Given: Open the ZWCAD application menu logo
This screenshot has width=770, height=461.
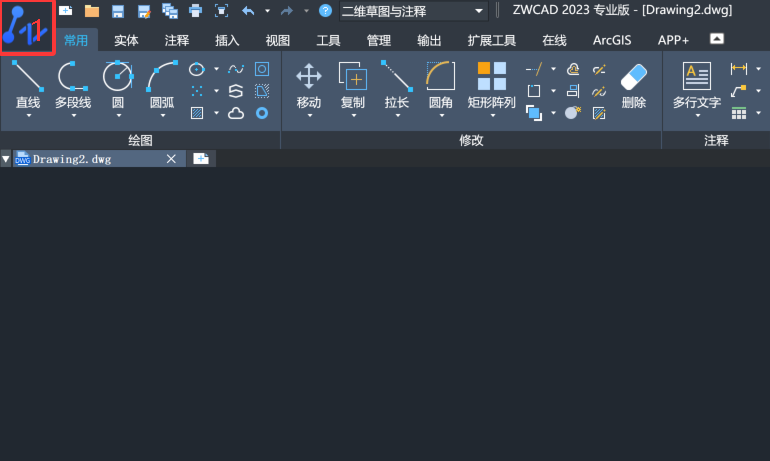Looking at the screenshot, I should pos(27,27).
